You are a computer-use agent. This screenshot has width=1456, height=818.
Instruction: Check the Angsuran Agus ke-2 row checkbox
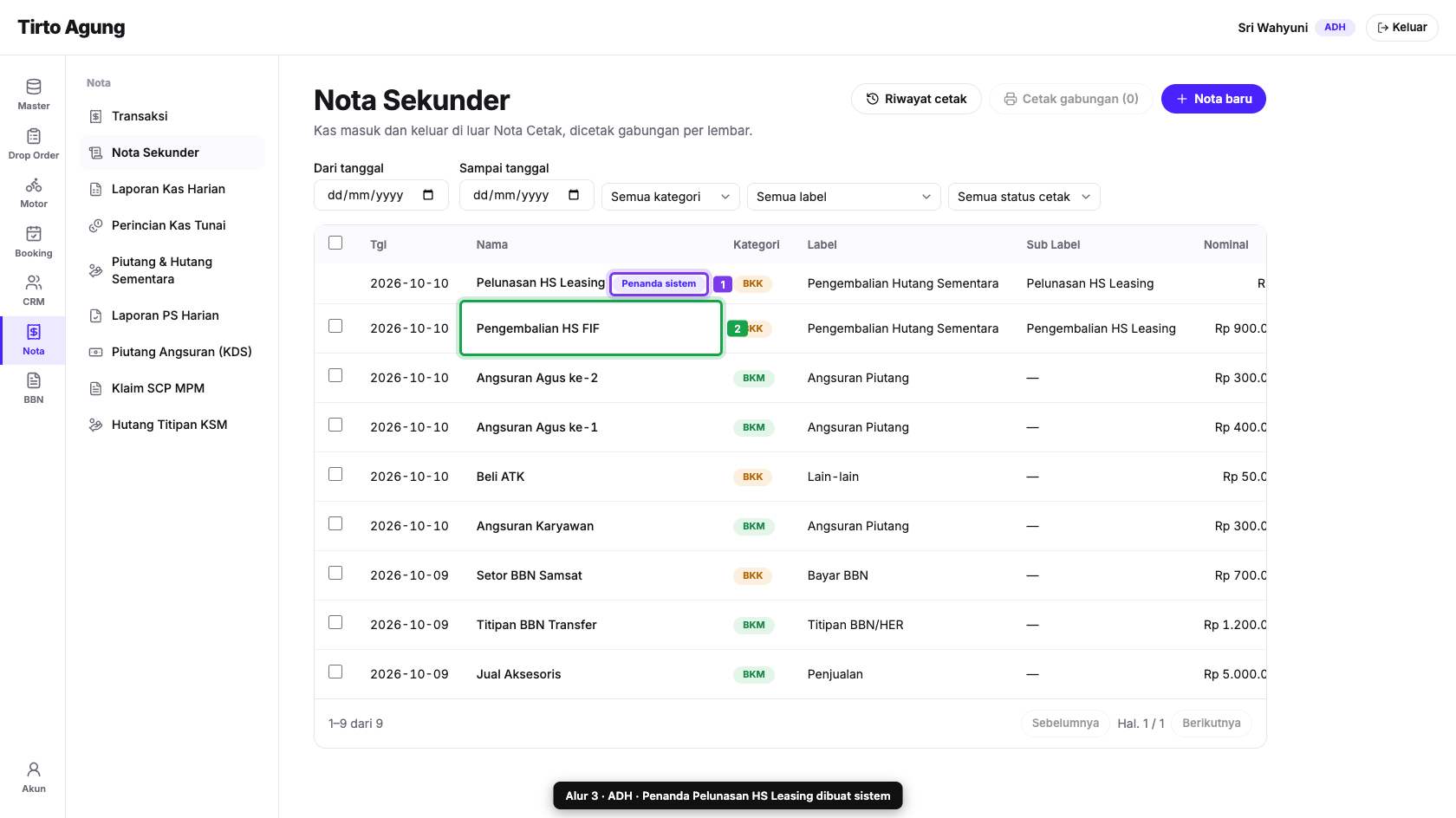pos(335,375)
